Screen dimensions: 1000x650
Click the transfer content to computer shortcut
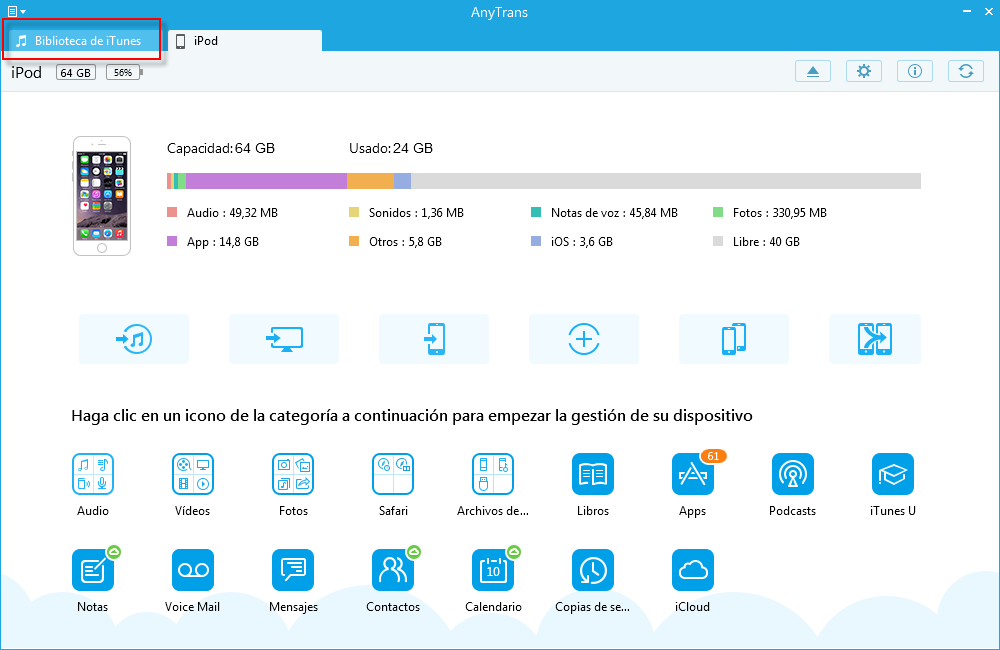click(284, 339)
